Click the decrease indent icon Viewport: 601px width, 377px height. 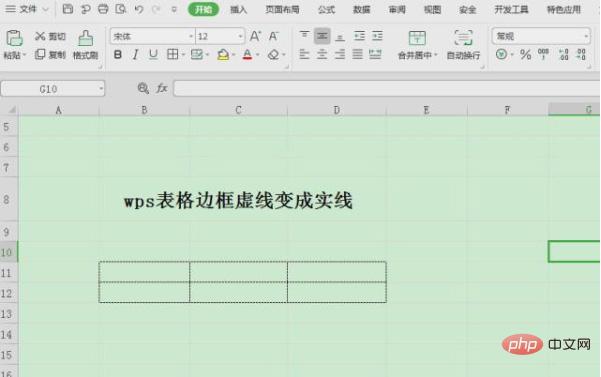tap(359, 36)
